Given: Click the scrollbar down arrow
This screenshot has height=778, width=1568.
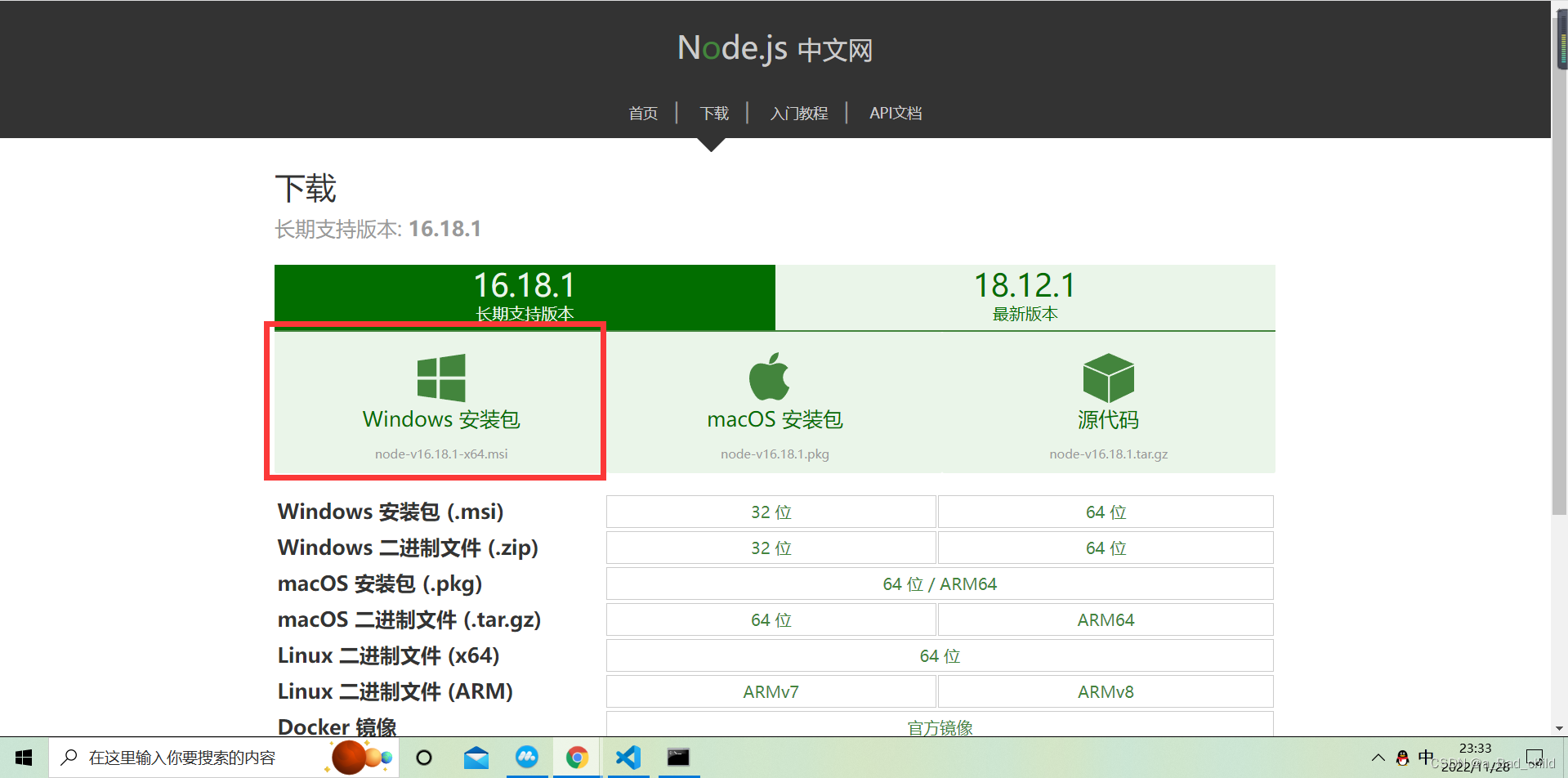Looking at the screenshot, I should pos(1559,728).
